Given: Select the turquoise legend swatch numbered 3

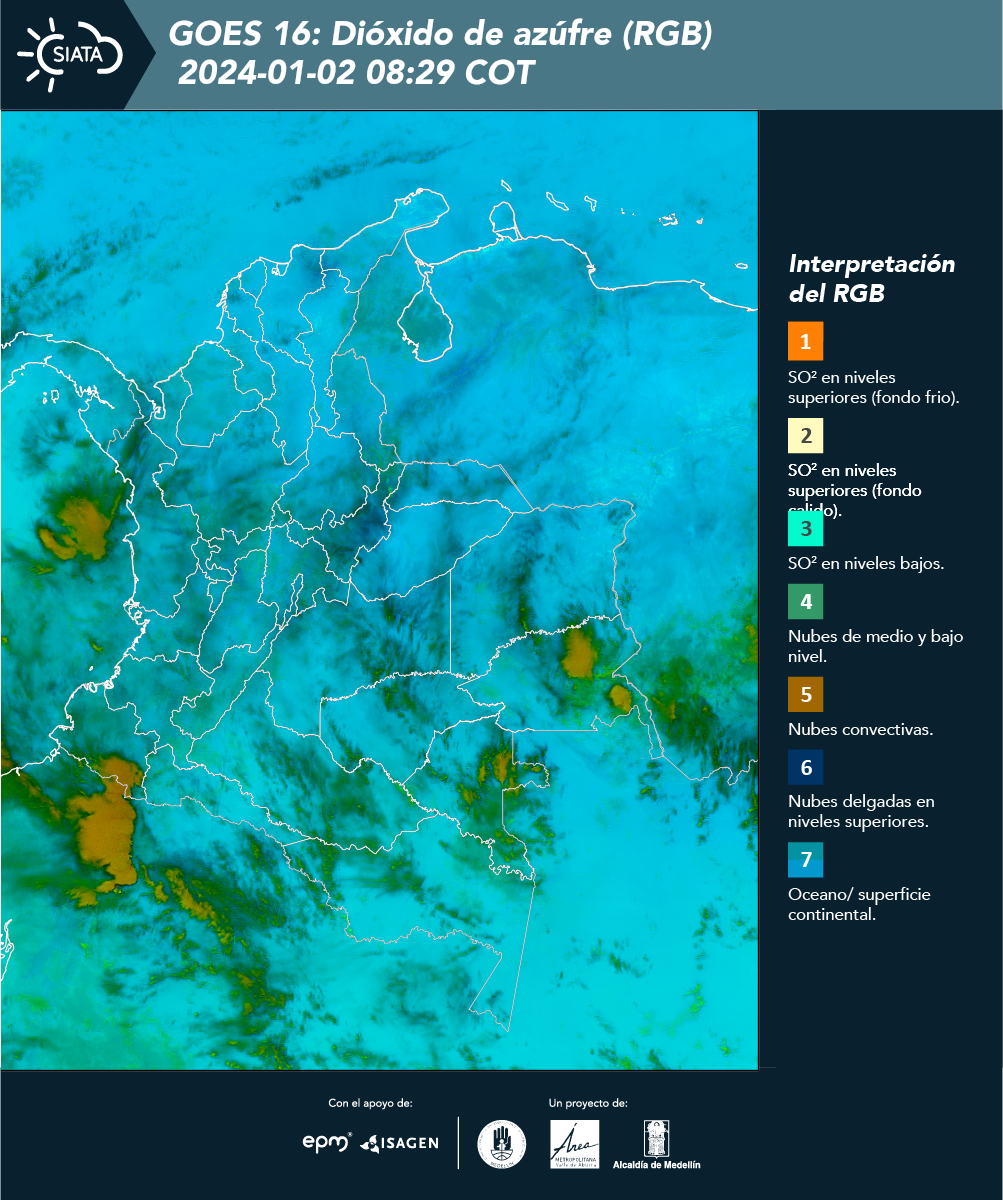Looking at the screenshot, I should coord(805,529).
